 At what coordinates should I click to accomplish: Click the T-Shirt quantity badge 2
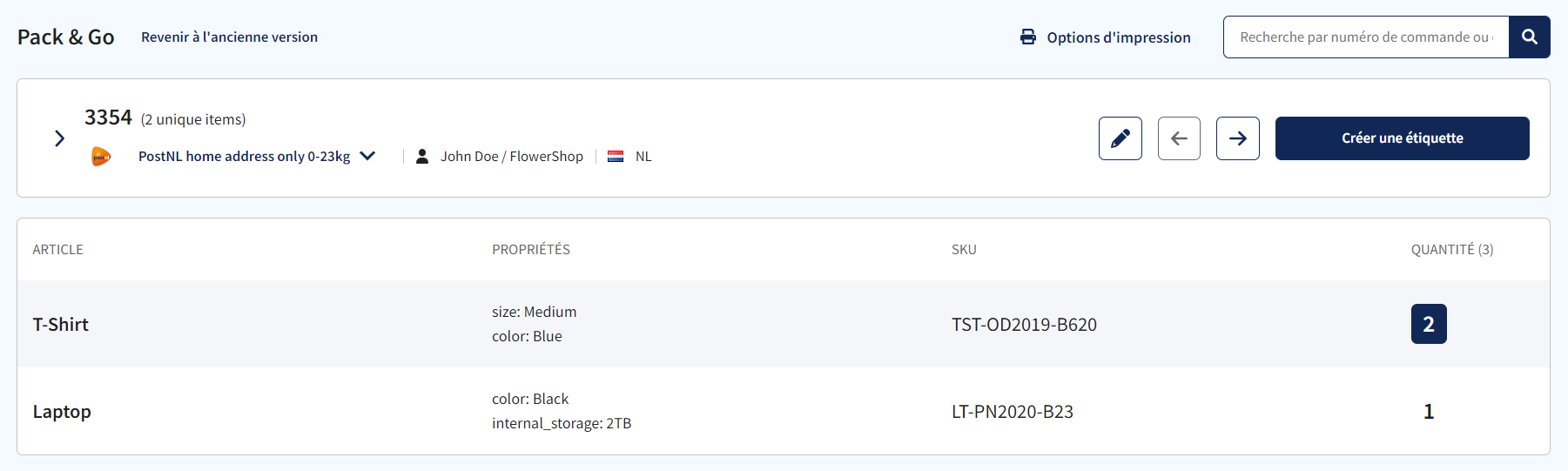point(1429,324)
